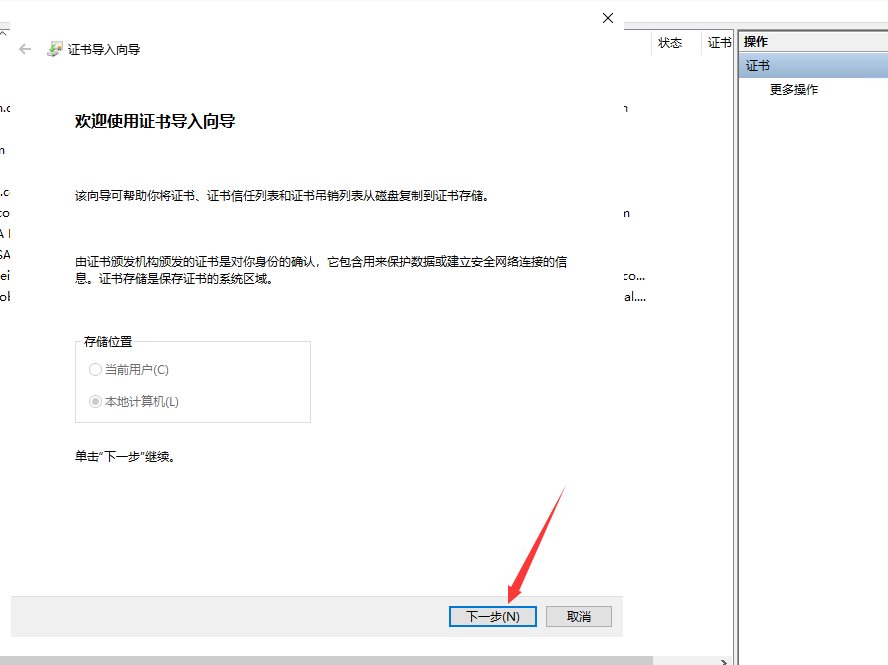Click the 欢迎使用证书导入向导 heading
This screenshot has height=665, width=888.
click(155, 122)
